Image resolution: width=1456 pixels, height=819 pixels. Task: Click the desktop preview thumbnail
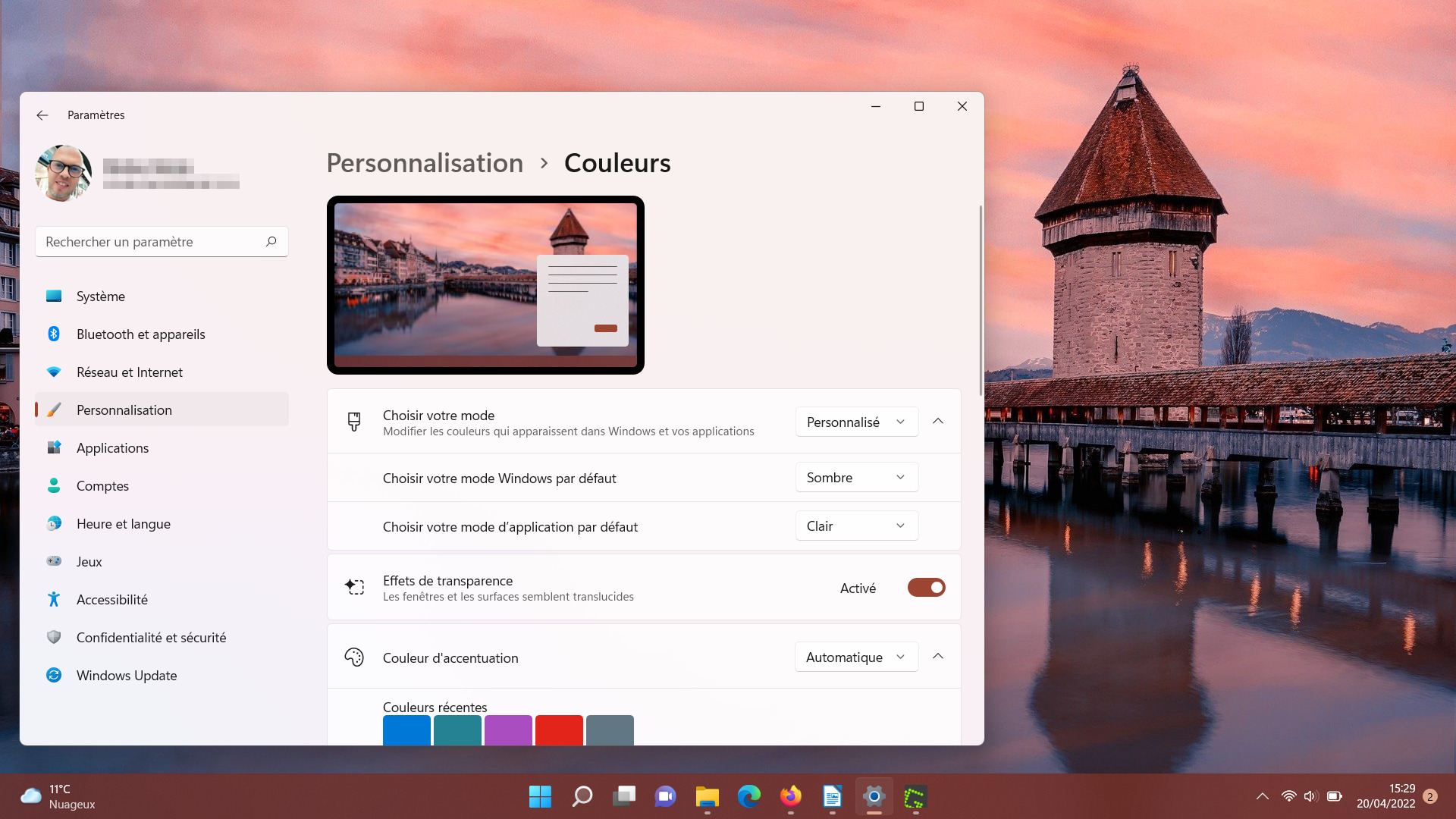click(485, 285)
